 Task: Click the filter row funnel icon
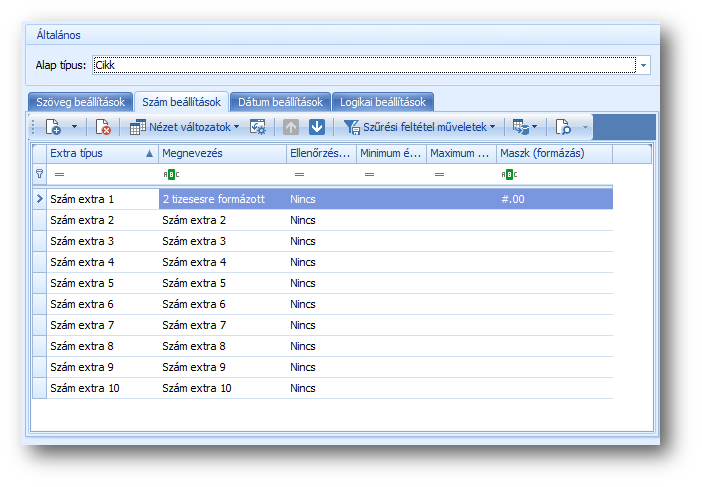40,173
